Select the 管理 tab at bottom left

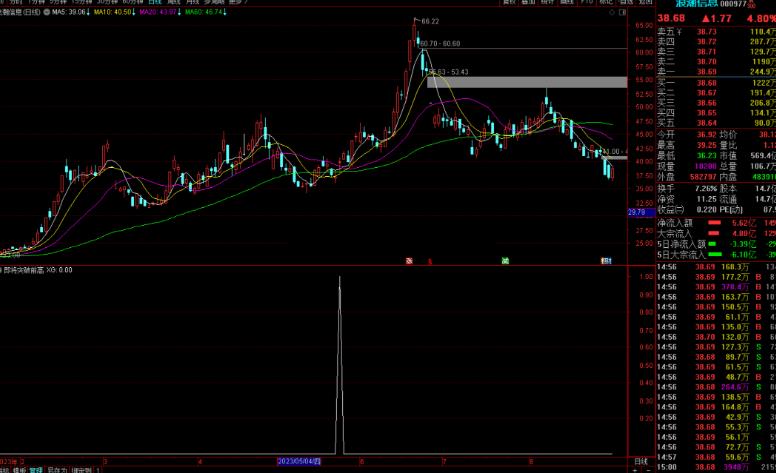36,470
